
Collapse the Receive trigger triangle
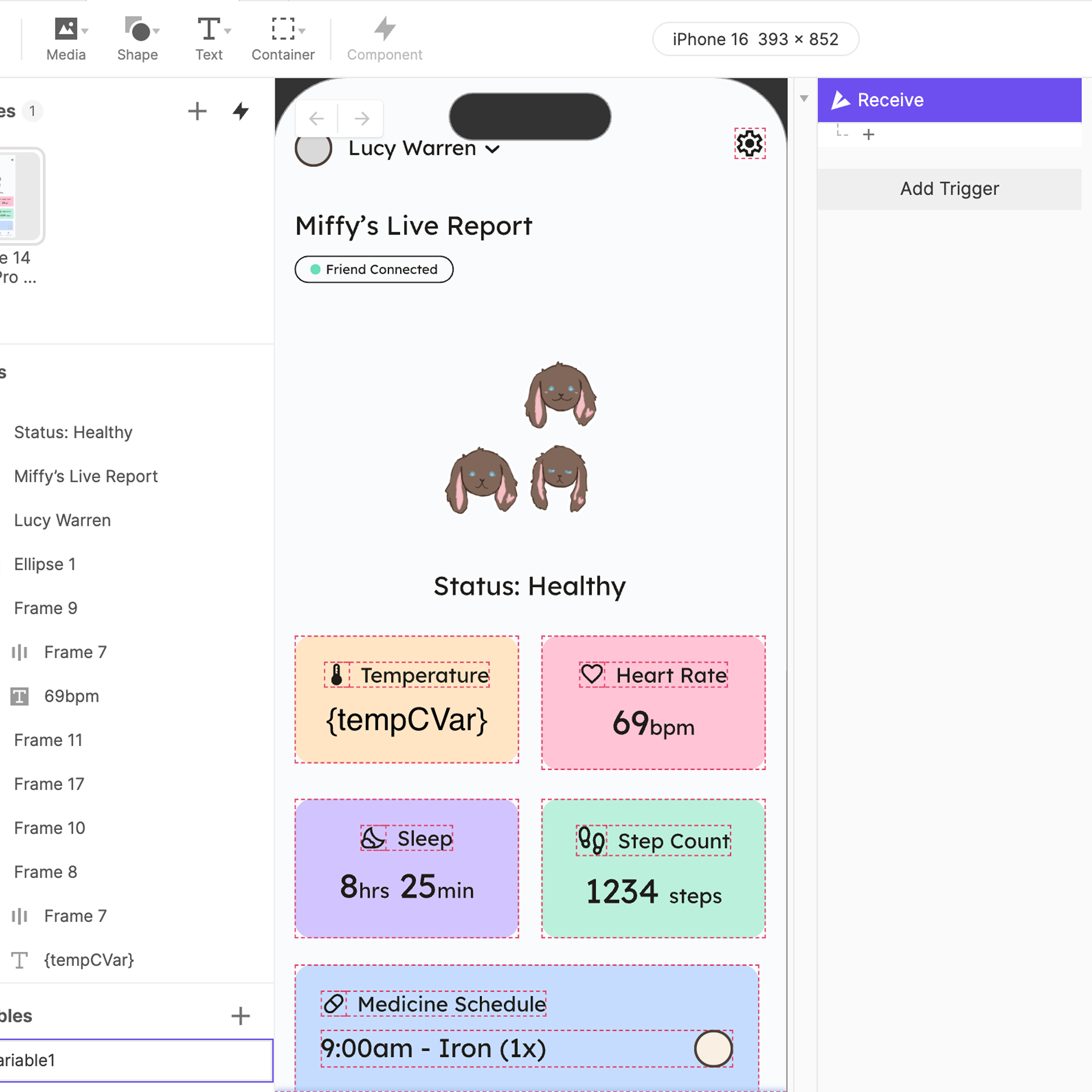click(x=804, y=99)
